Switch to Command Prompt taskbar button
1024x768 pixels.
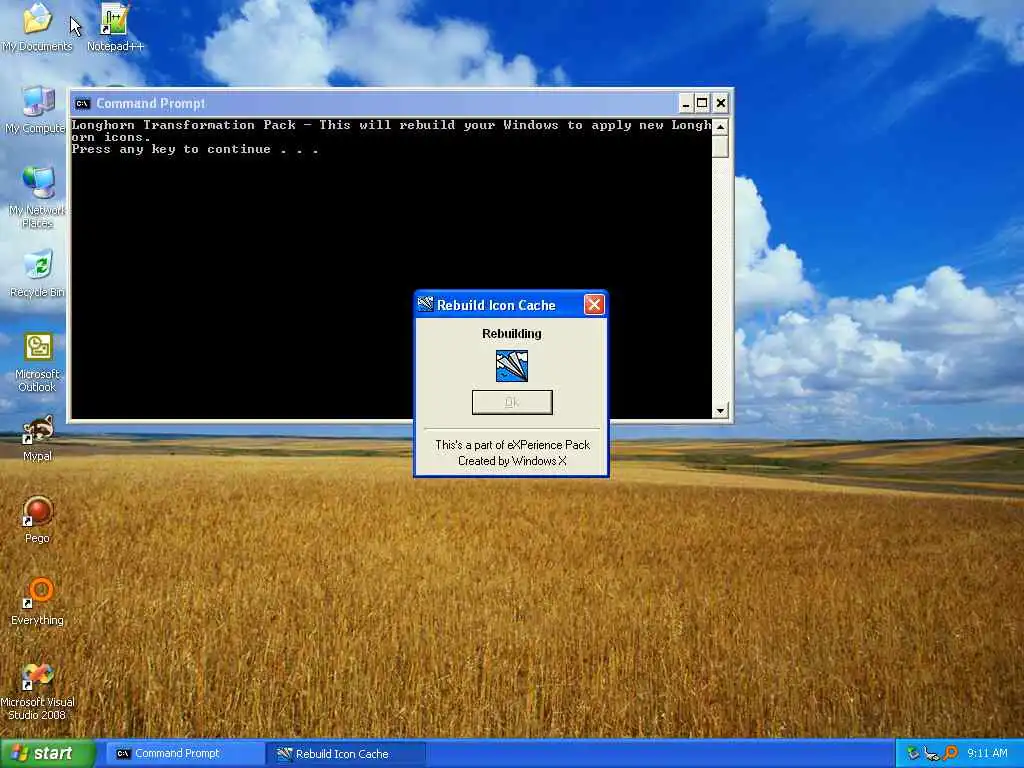[184, 754]
